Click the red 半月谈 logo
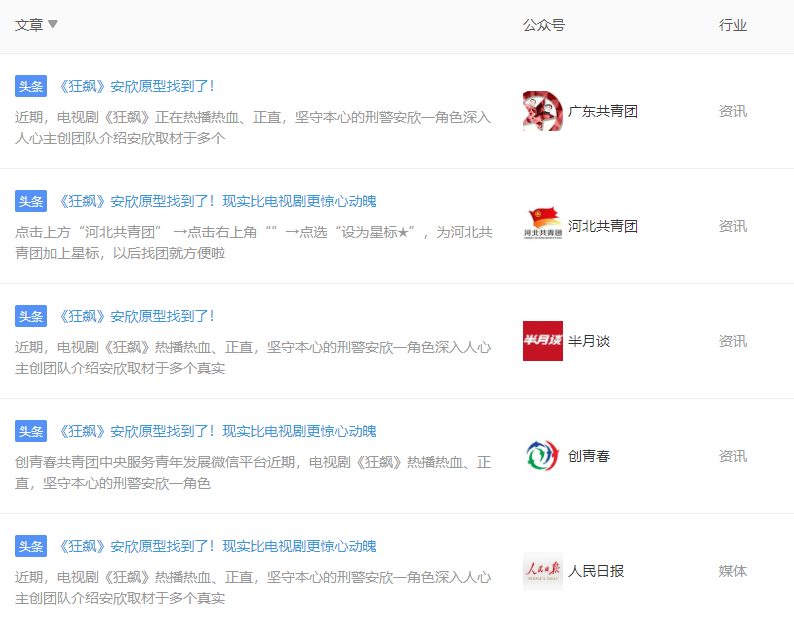 coord(542,341)
